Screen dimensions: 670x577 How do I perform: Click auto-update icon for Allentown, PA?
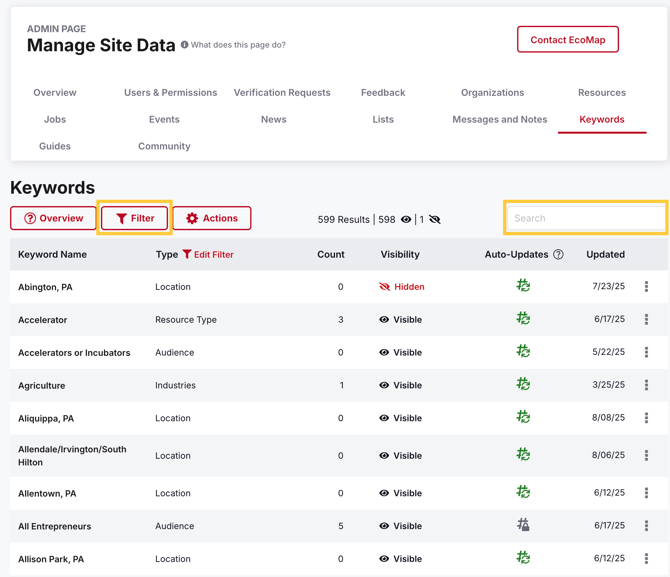pos(523,492)
